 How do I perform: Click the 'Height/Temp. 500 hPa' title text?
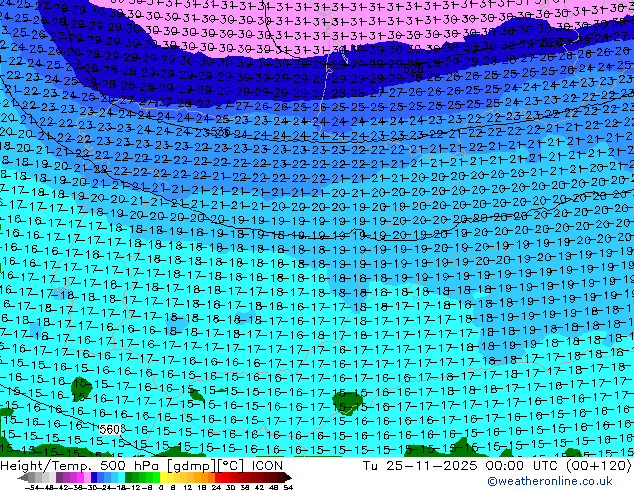80,465
